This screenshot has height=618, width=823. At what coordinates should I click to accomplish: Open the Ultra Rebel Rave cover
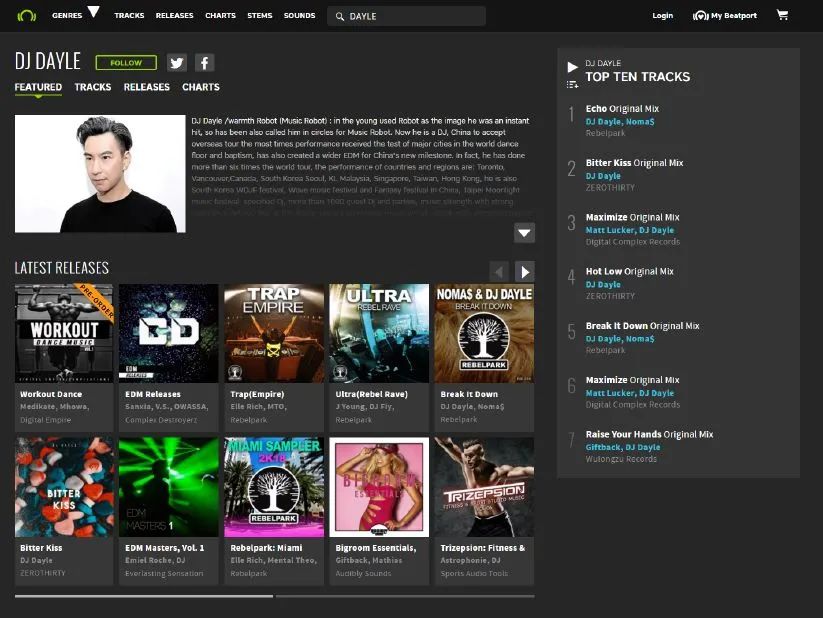pyautogui.click(x=379, y=333)
